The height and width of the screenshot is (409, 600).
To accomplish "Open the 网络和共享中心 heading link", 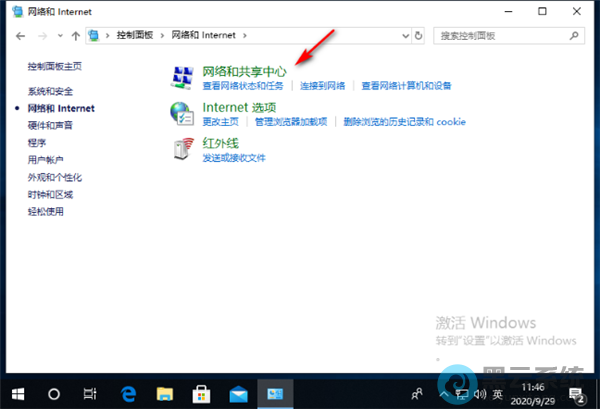I will (244, 72).
